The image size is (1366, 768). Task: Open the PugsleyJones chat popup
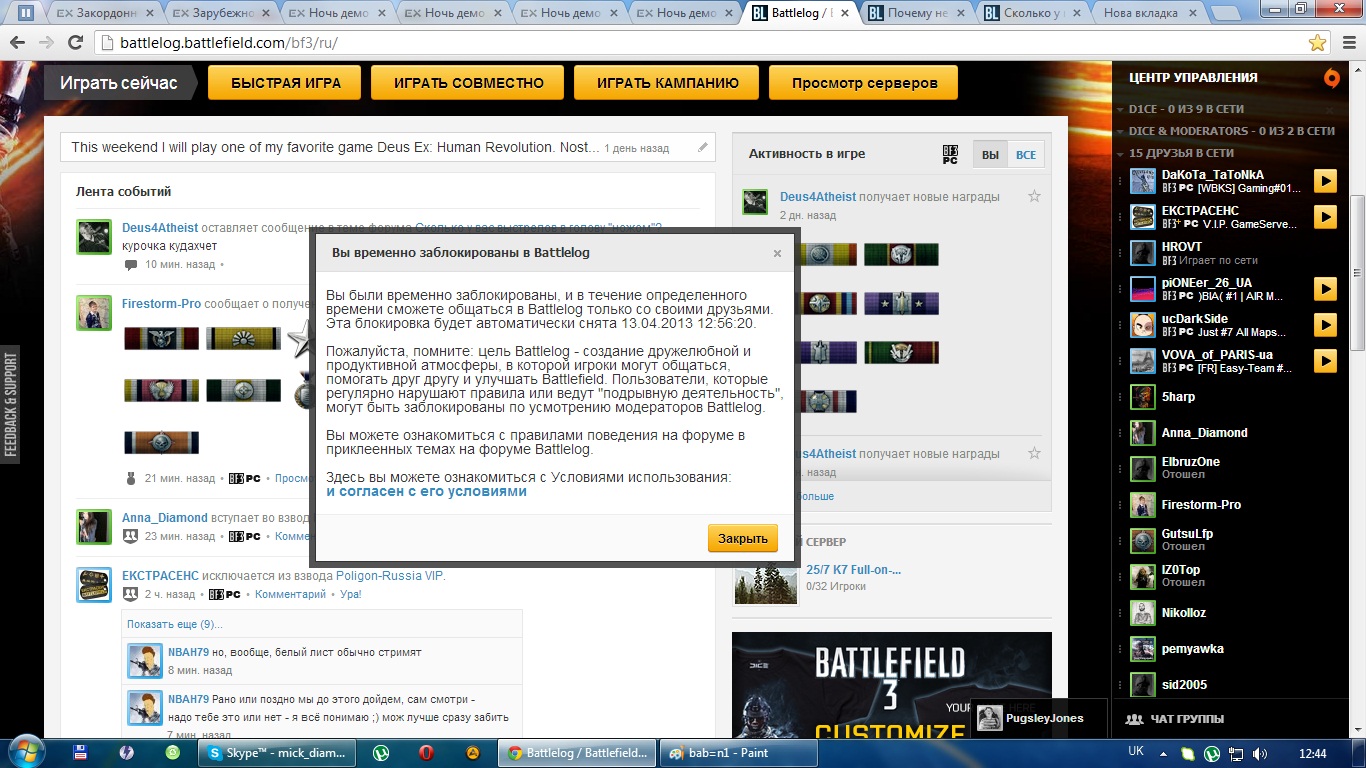pos(1040,718)
